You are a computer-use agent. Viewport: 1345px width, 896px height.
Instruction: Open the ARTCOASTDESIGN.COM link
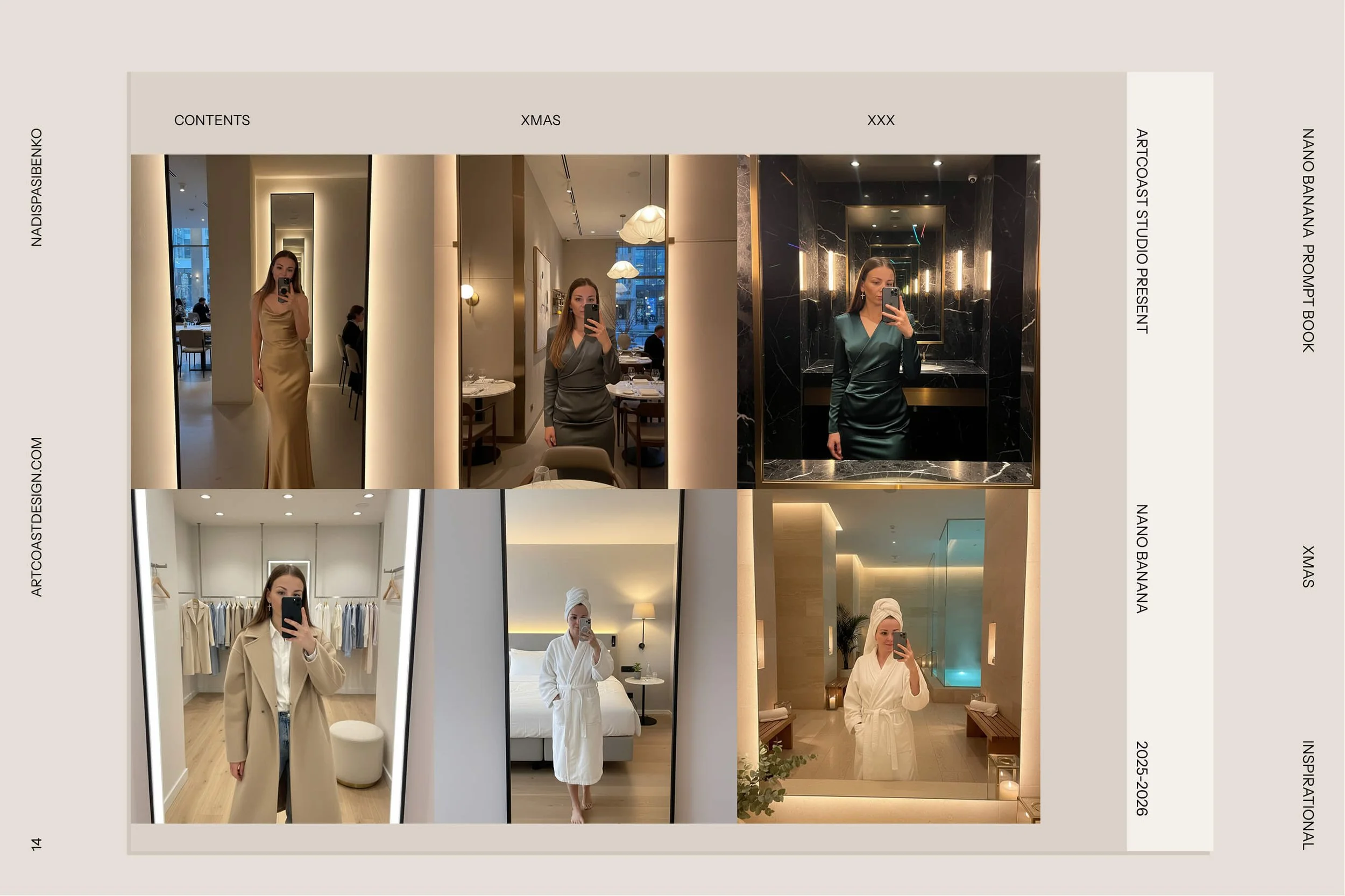37,516
